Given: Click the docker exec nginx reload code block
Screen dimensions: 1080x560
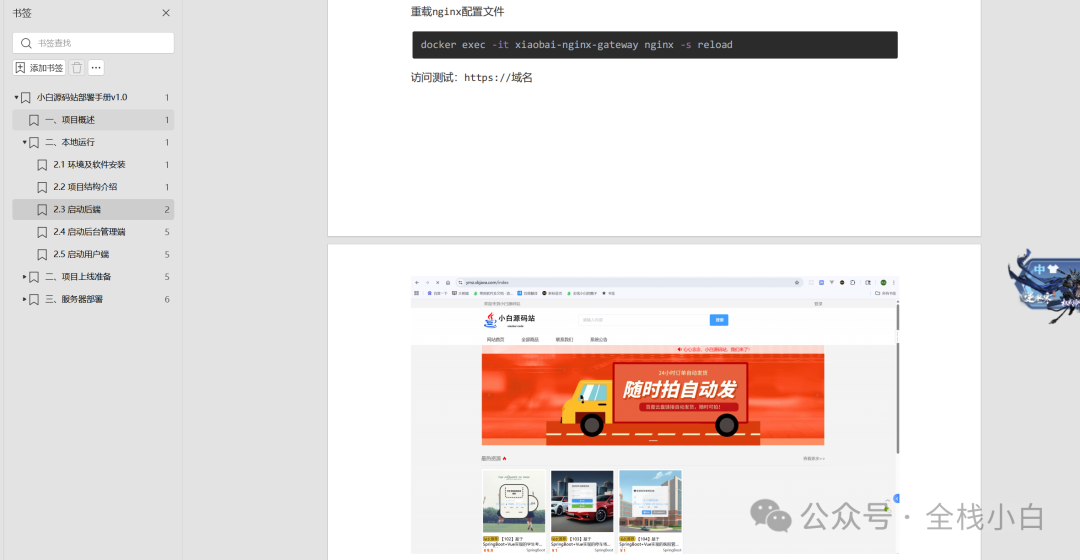Looking at the screenshot, I should (x=654, y=45).
